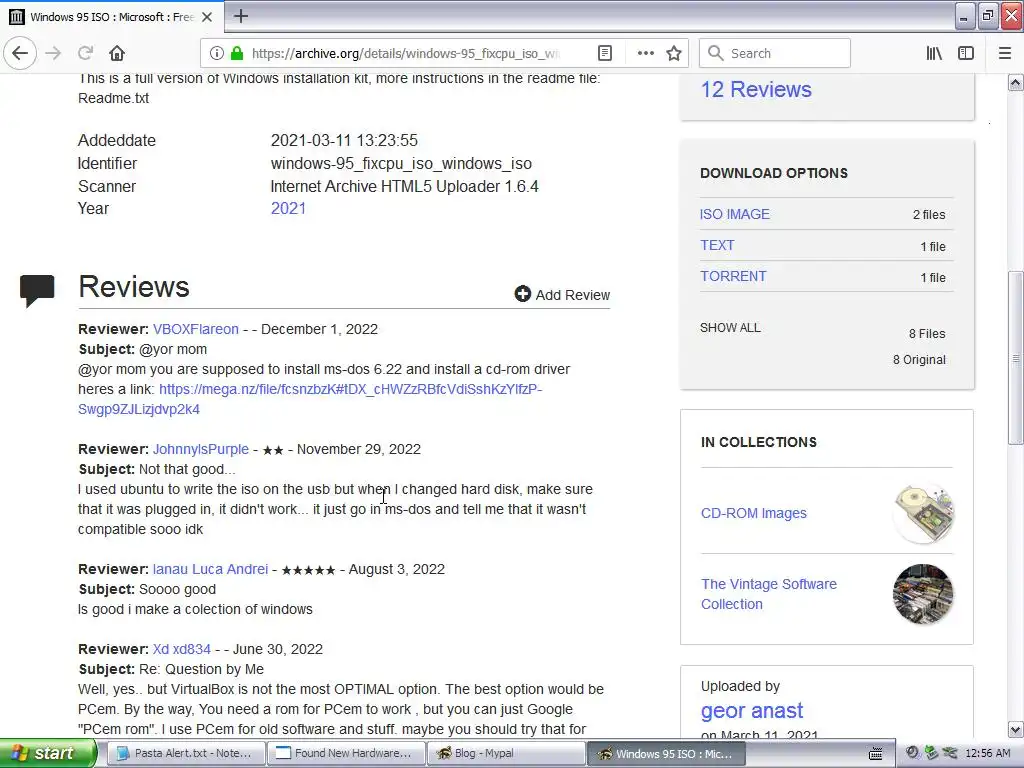Click Addeddate value 2021-03-11 13:23:55
Viewport: 1024px width, 768px height.
[x=344, y=140]
